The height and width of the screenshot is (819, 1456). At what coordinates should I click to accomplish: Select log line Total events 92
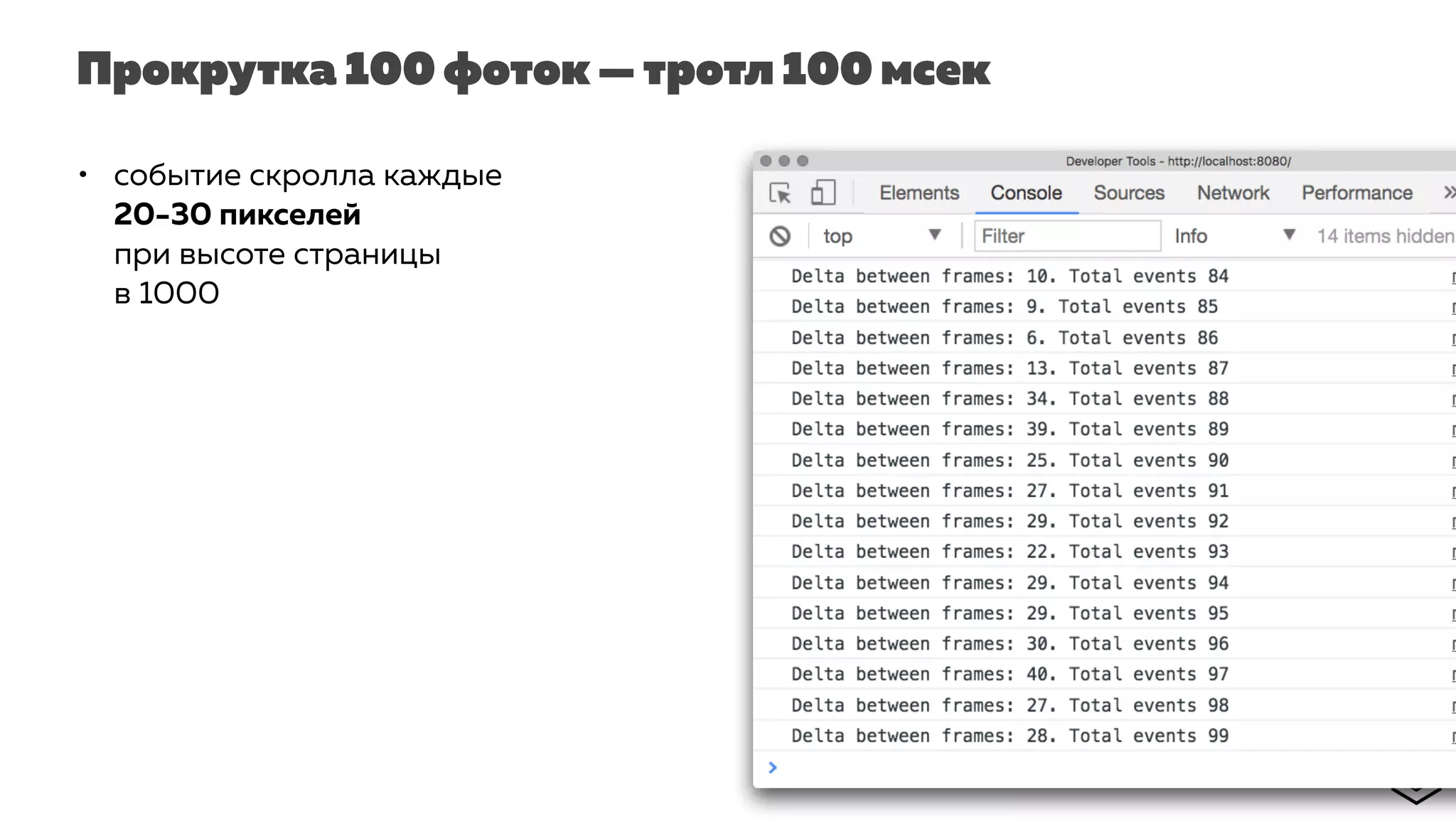pos(1103,521)
